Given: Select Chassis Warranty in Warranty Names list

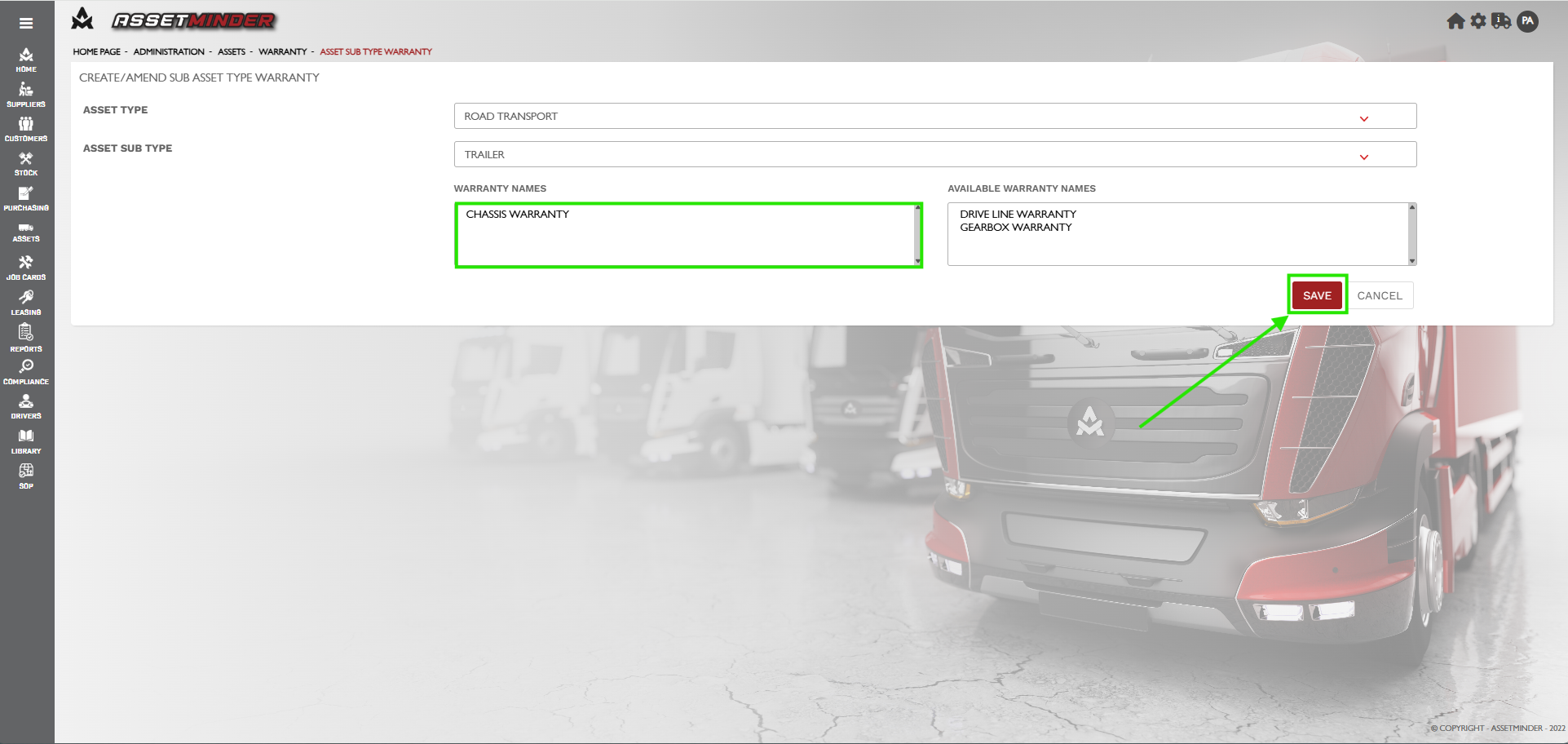Looking at the screenshot, I should tap(517, 215).
